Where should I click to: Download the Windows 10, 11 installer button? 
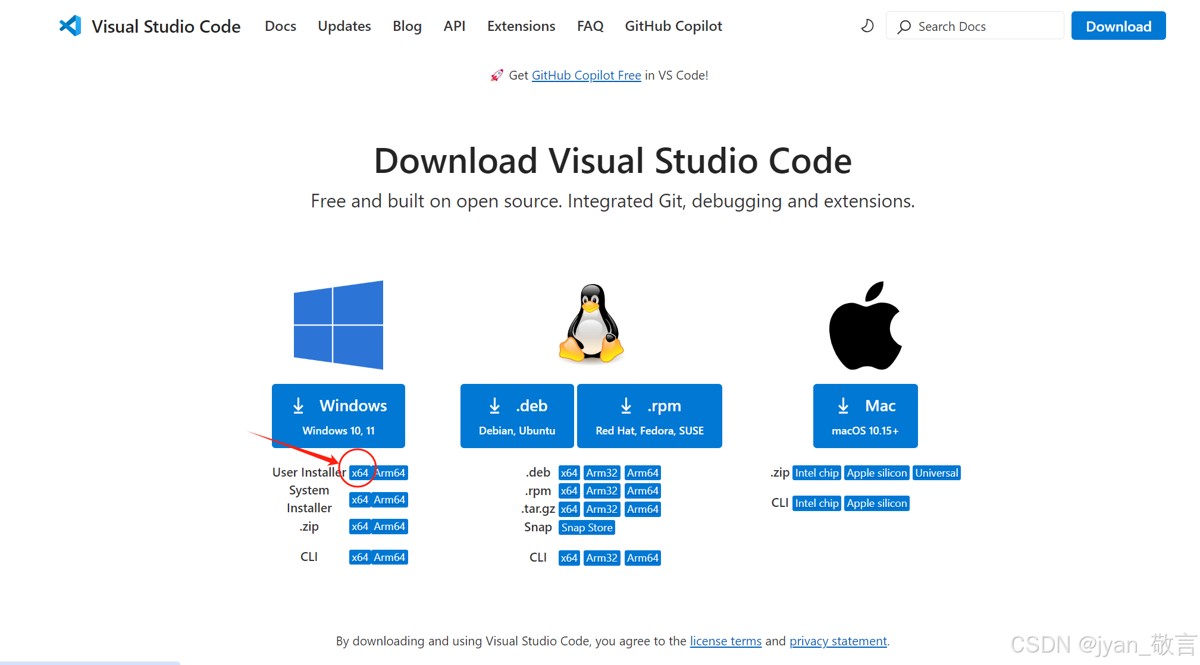(x=338, y=416)
